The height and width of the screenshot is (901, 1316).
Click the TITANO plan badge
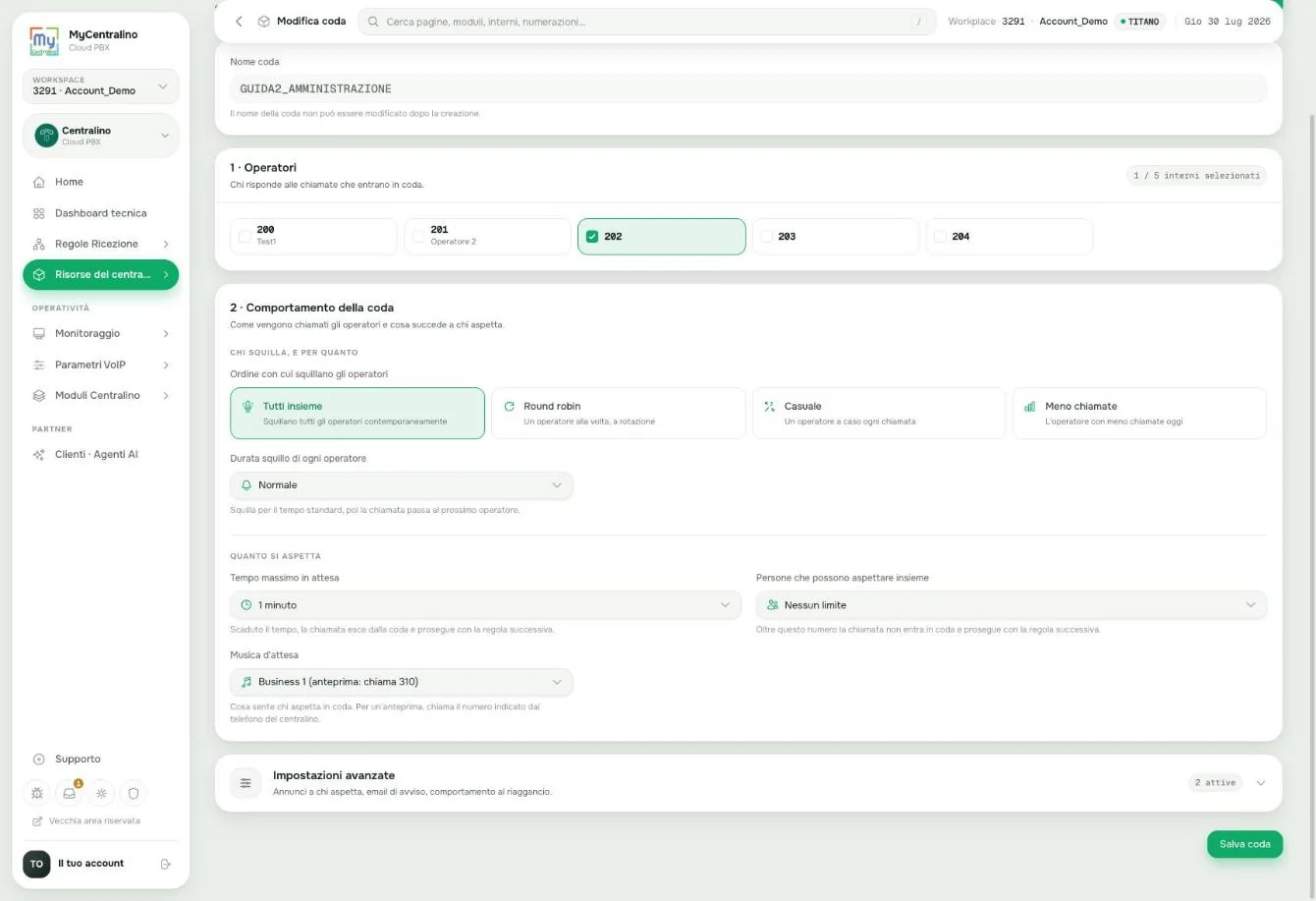[x=1139, y=22]
